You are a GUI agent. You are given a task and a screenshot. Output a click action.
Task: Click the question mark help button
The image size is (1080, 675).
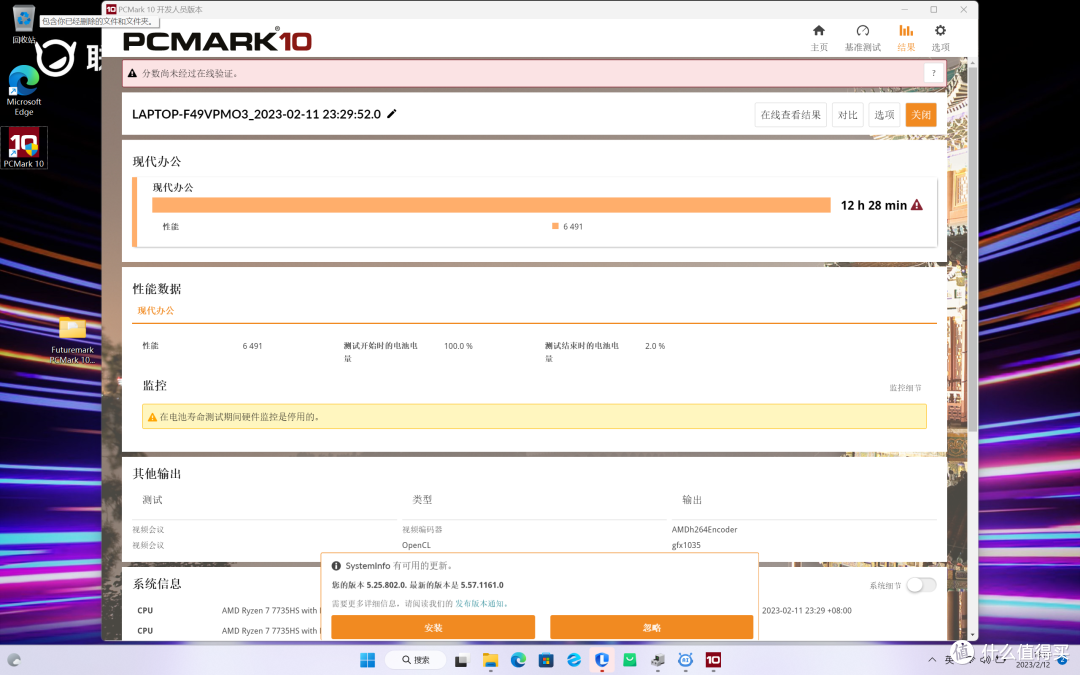[932, 73]
